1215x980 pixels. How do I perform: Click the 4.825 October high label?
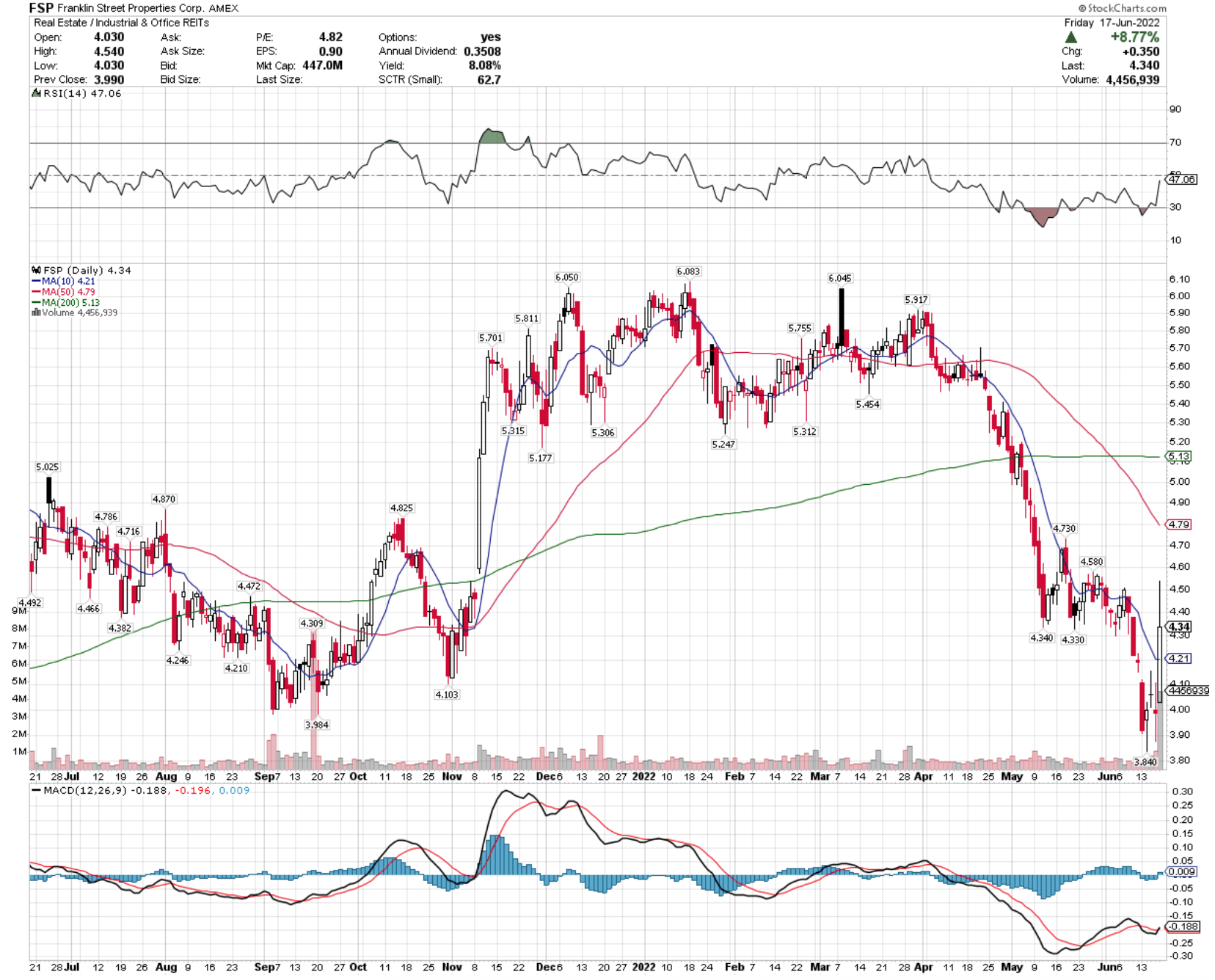click(401, 508)
